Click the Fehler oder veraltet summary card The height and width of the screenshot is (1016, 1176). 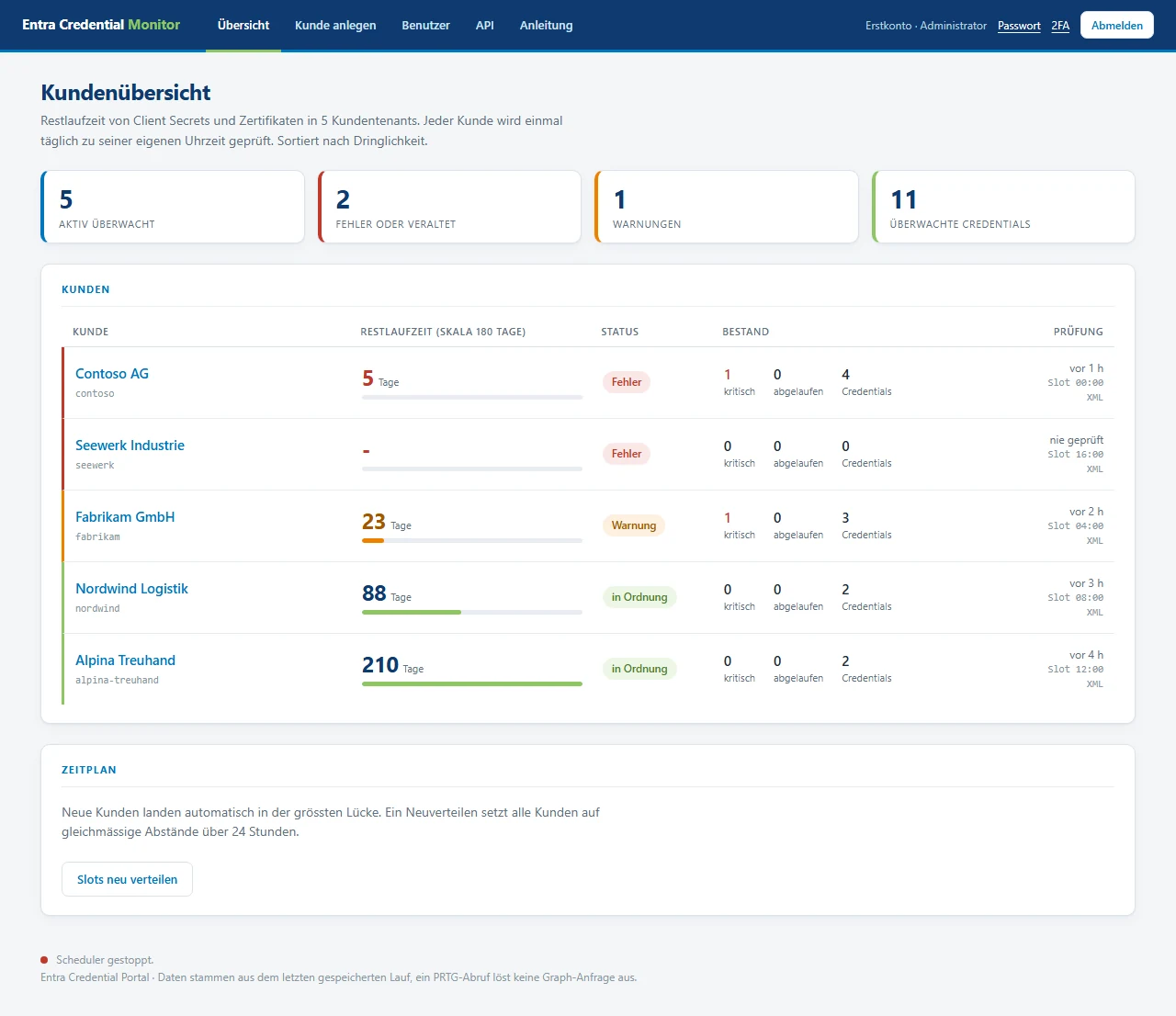coord(449,207)
